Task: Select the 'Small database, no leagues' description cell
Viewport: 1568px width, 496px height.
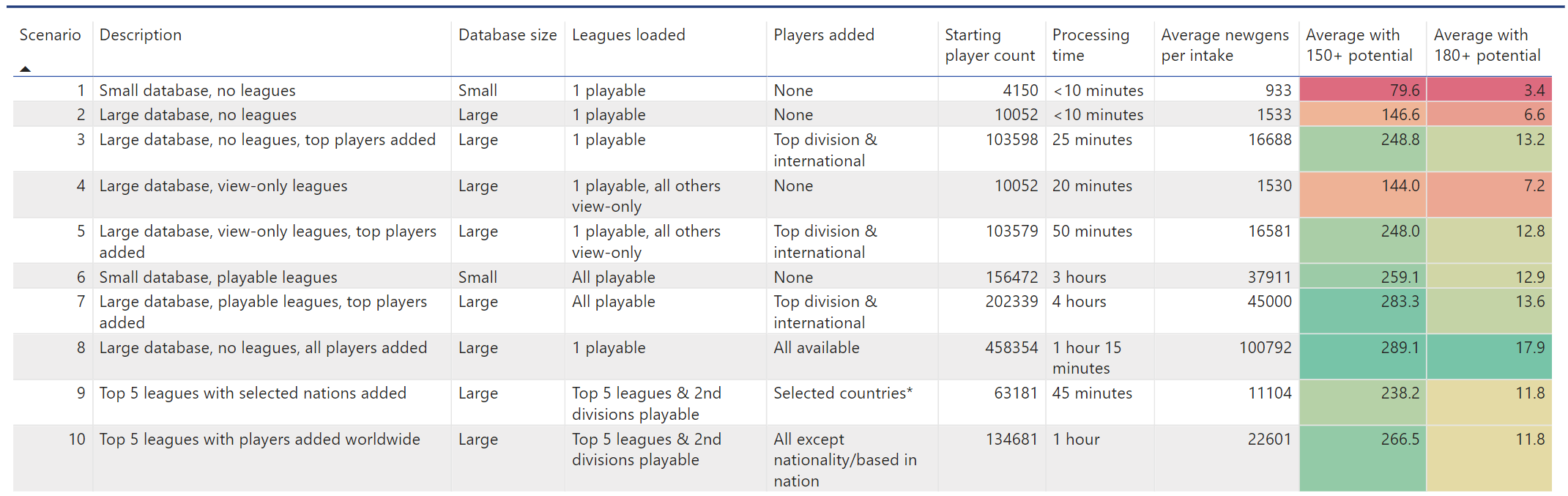Action: tap(198, 91)
